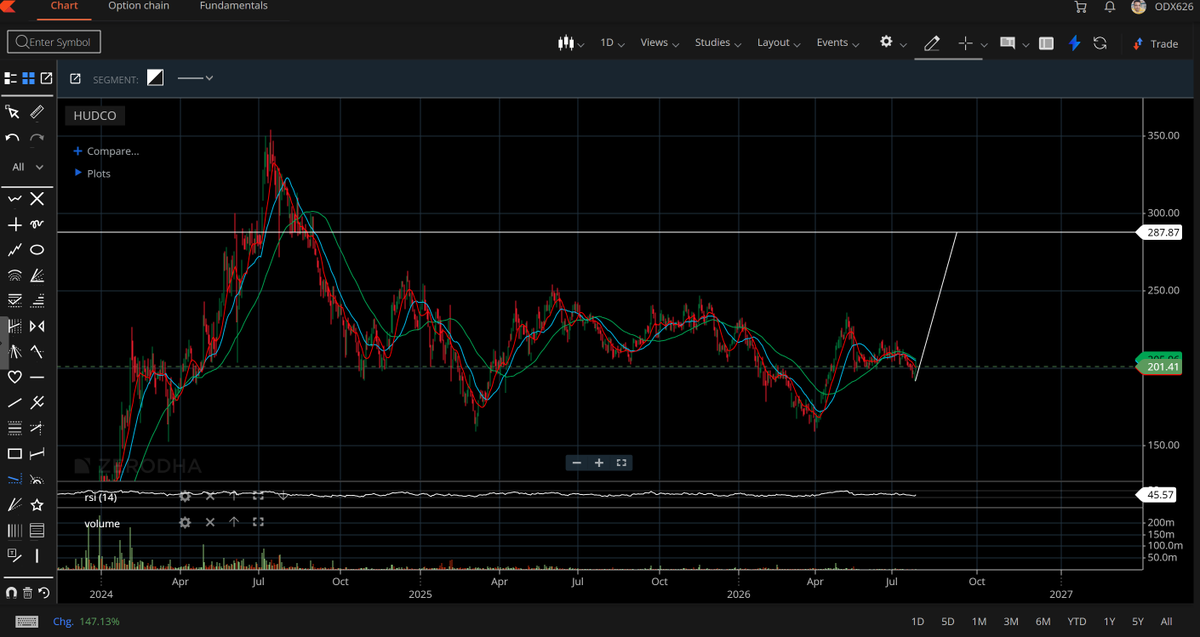Screen dimensions: 1200x637
Task: Select the vertical line tool
Action: [x=37, y=555]
